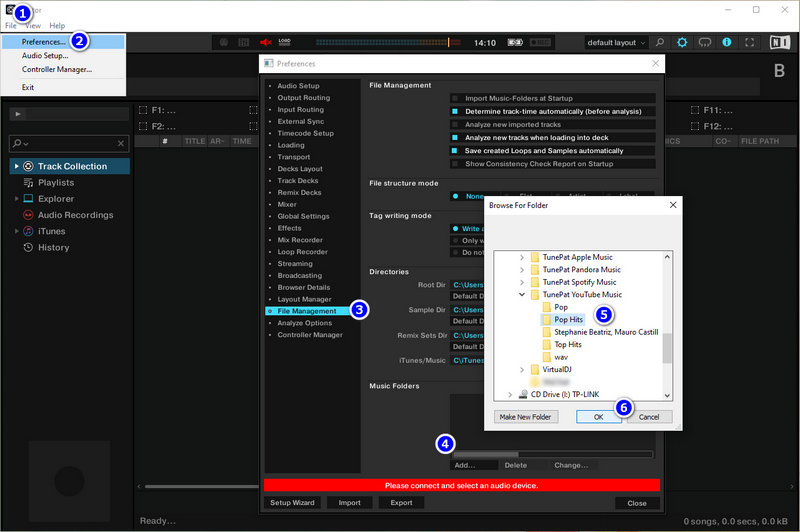800x532 pixels.
Task: Click the iTunes icon in browser tree
Action: (29, 231)
